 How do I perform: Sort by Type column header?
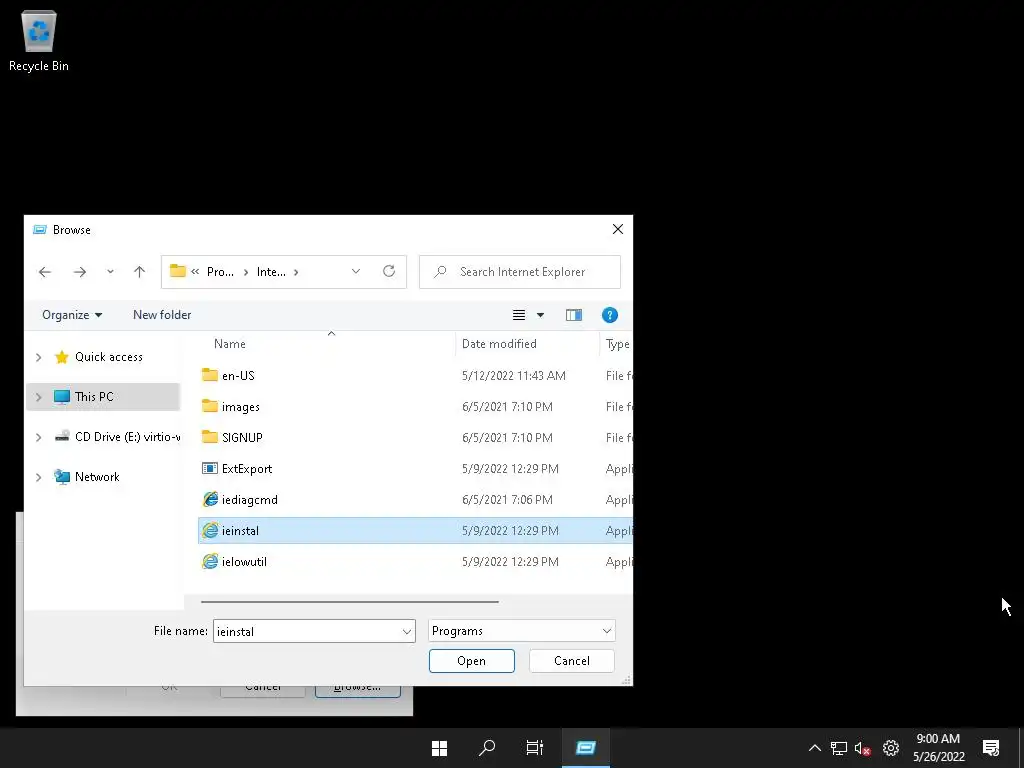(x=616, y=344)
